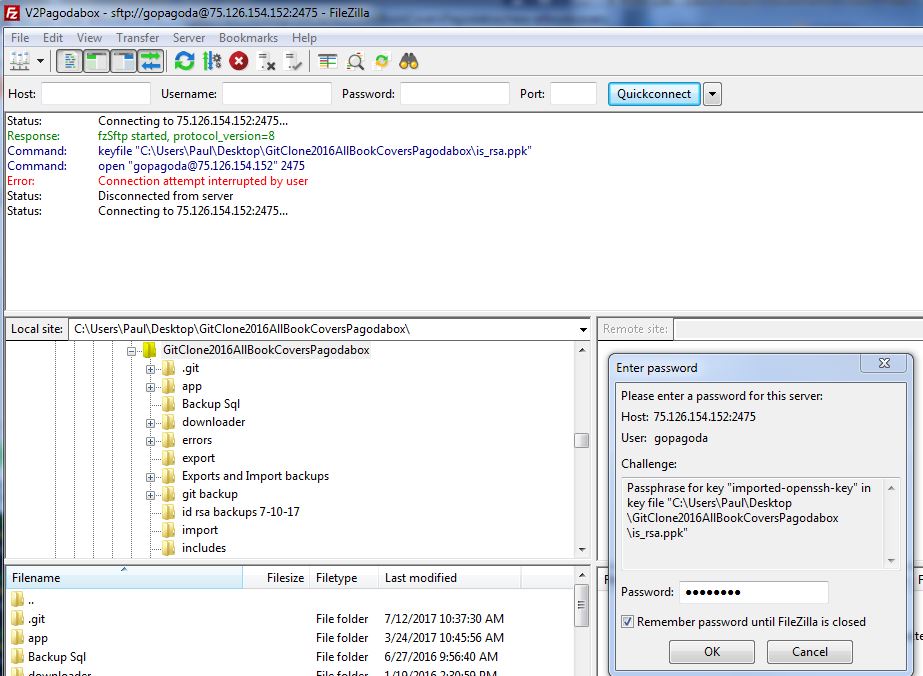This screenshot has width=923, height=676.
Task: Expand the .git folder node
Action: (x=150, y=369)
